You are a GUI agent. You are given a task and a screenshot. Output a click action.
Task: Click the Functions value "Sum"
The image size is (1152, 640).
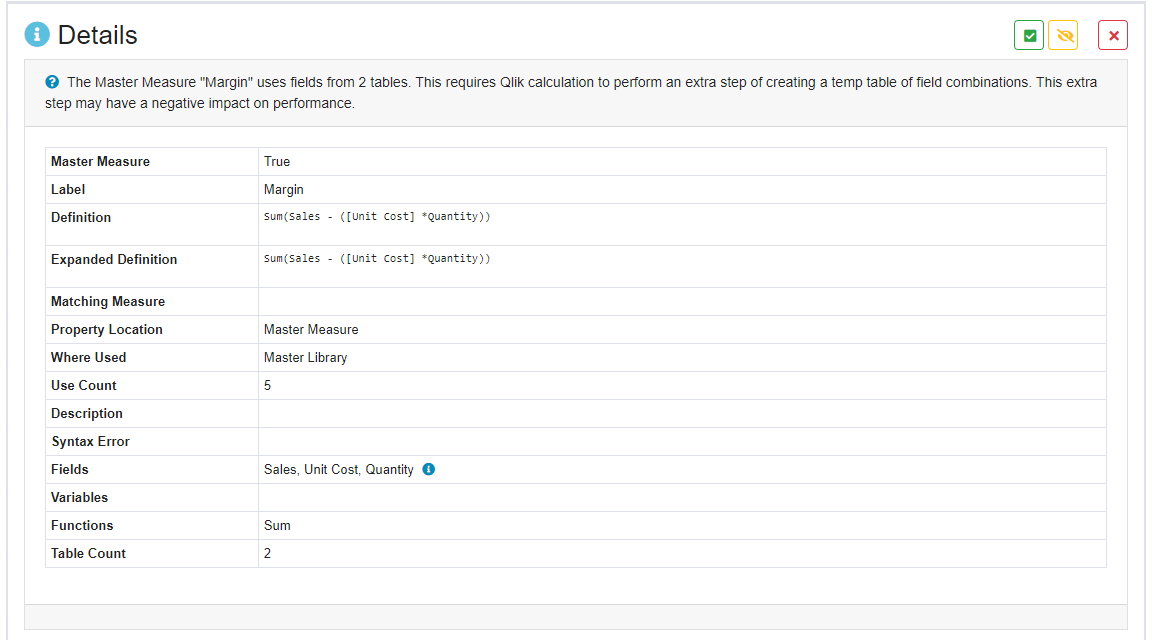(277, 525)
